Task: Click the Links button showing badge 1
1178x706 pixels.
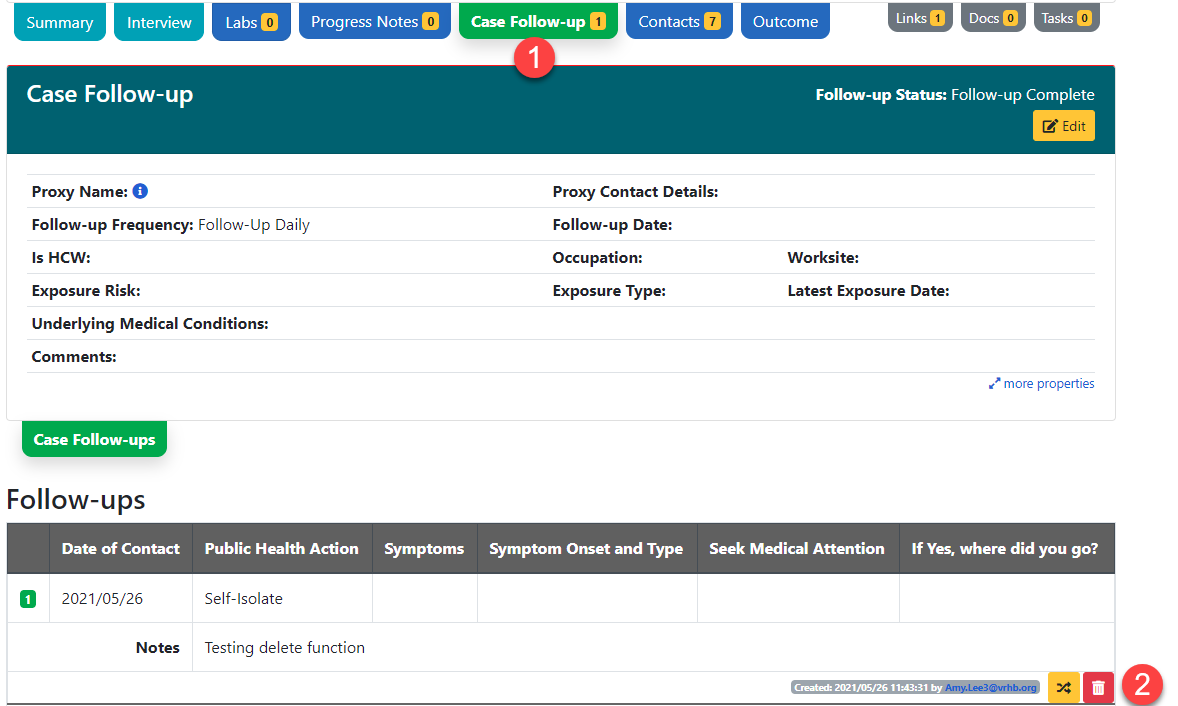Action: click(918, 17)
